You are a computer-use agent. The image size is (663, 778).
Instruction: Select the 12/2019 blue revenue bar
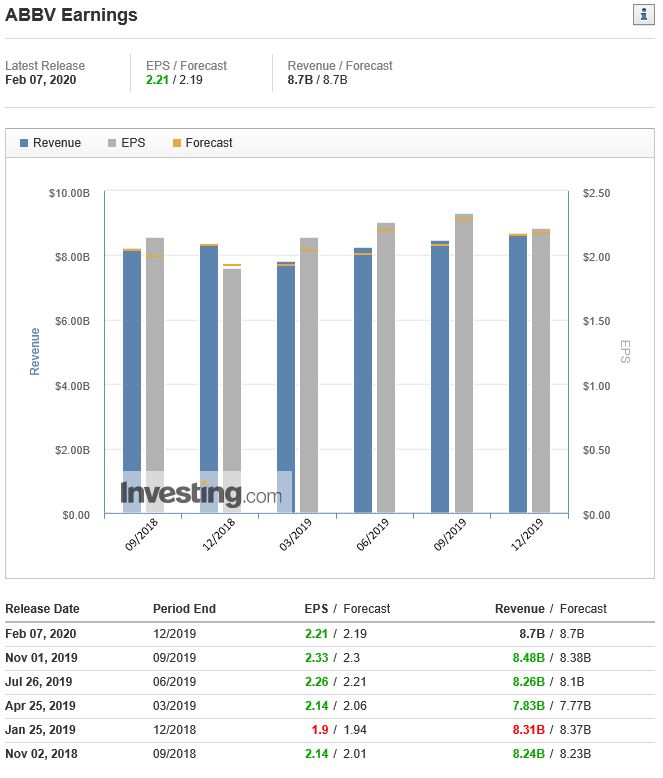coord(518,374)
